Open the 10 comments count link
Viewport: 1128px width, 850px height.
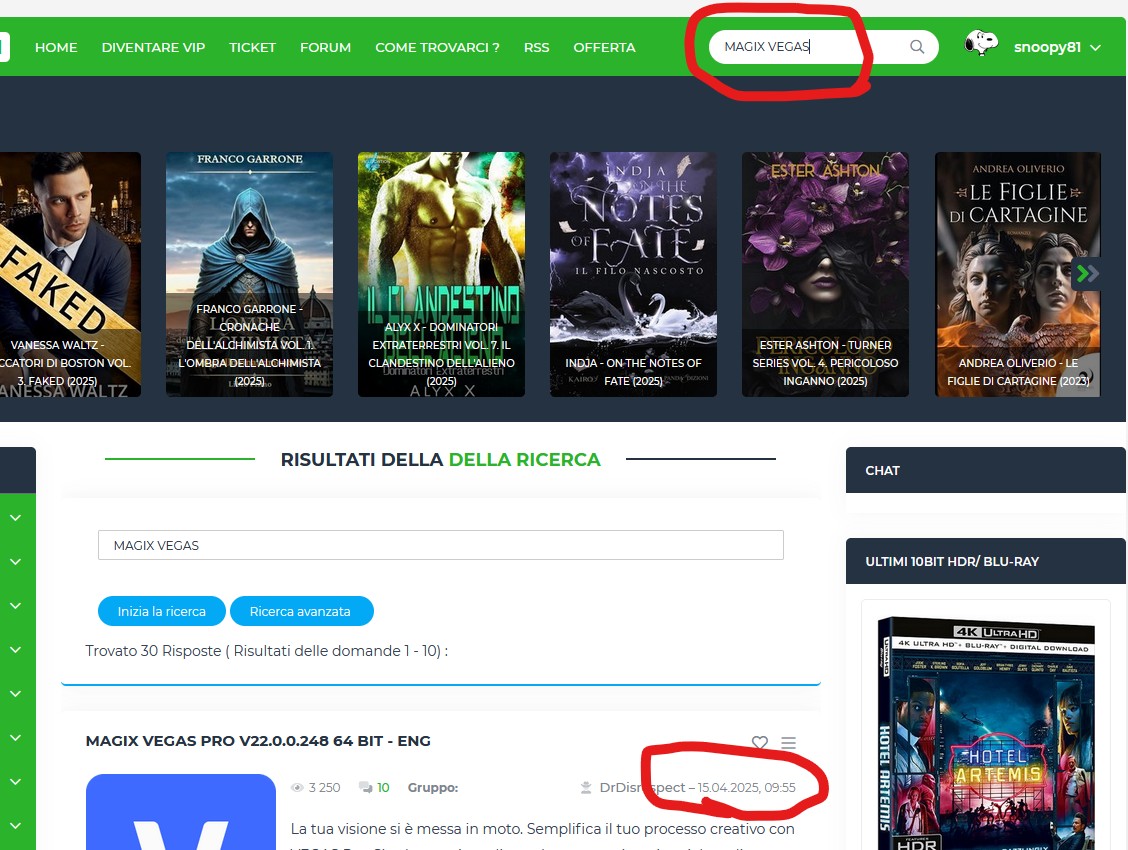click(x=383, y=787)
